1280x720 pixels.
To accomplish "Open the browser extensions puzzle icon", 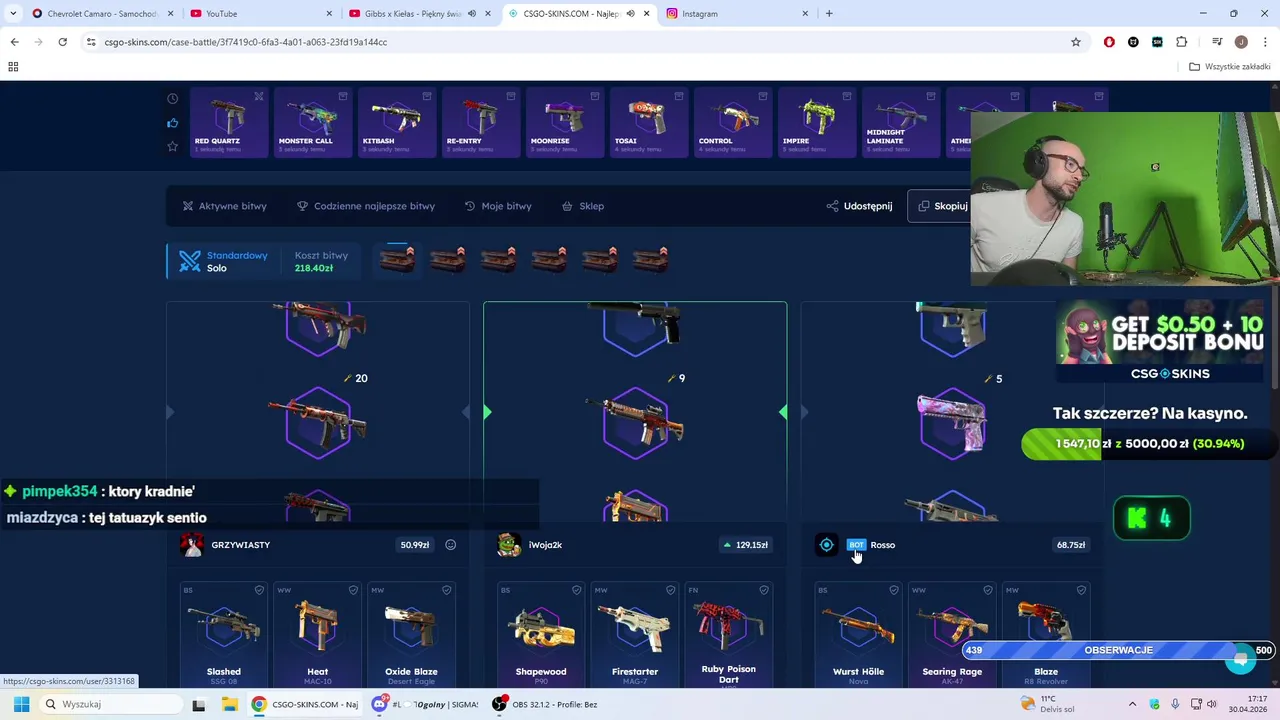I will pyautogui.click(x=1182, y=42).
